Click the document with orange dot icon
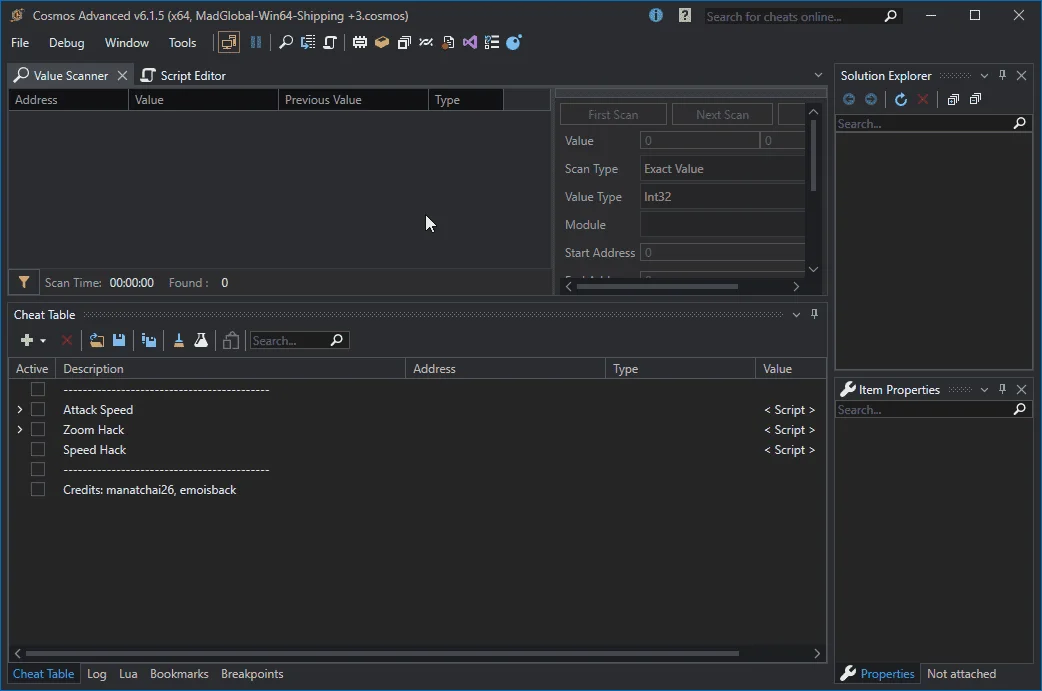Image resolution: width=1042 pixels, height=691 pixels. [x=449, y=43]
